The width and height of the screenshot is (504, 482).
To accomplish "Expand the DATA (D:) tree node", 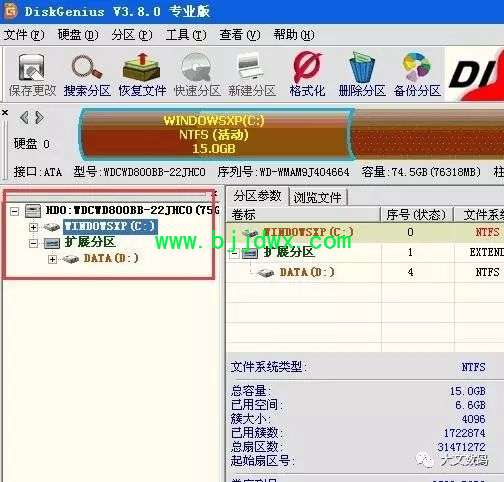I will coord(52,259).
